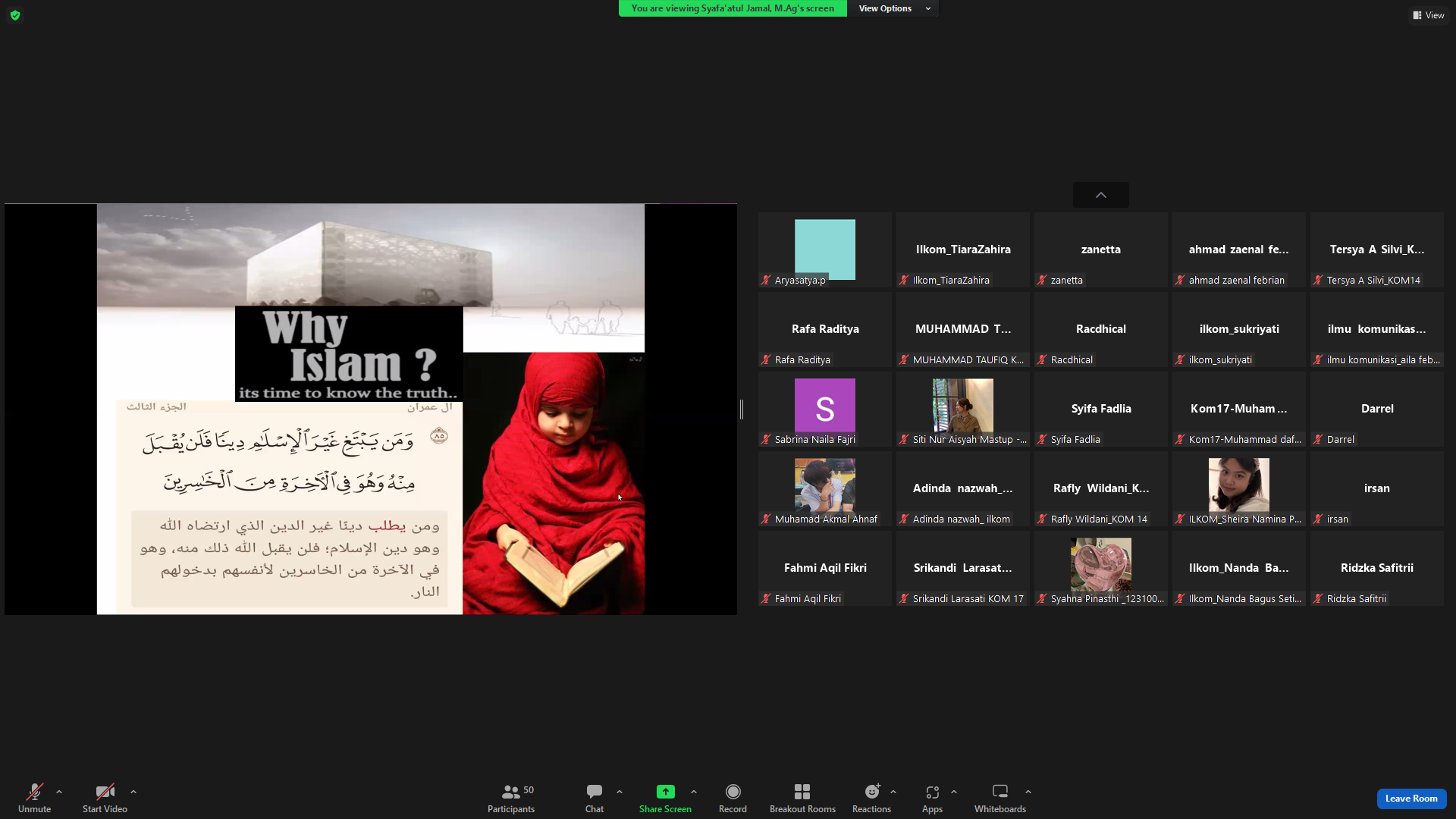
Task: Click muted mic icon beside Ilkom_Nanda Bagus
Action: [1180, 598]
